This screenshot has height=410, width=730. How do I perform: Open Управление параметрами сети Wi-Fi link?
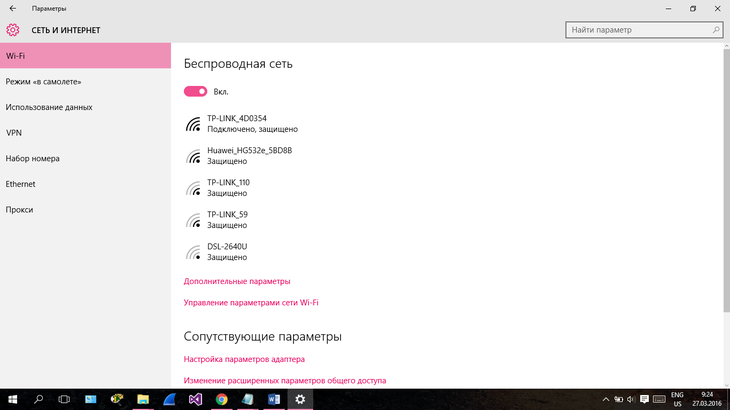point(251,302)
